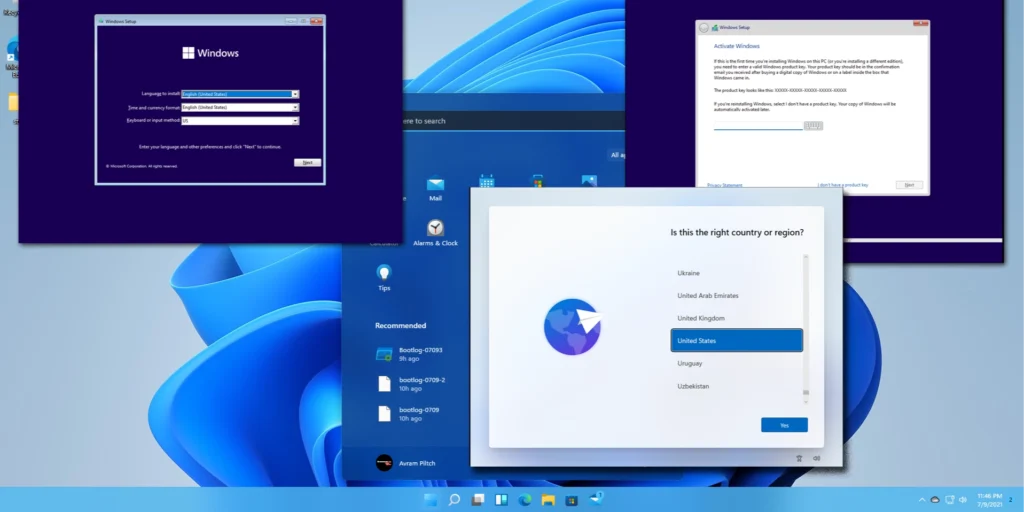Open the Widgets icon on taskbar

pyautogui.click(x=502, y=500)
